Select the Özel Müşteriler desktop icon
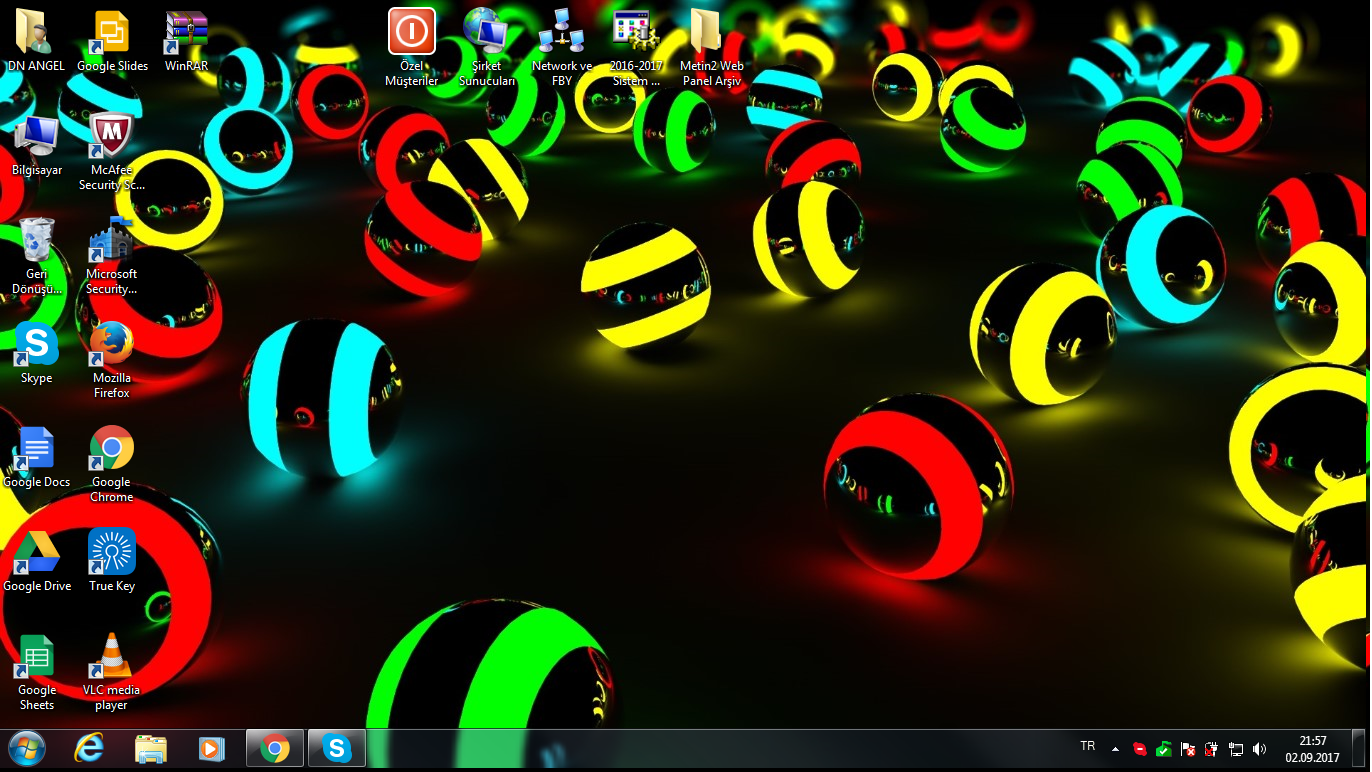Viewport: 1372px width, 772px height. click(411, 48)
